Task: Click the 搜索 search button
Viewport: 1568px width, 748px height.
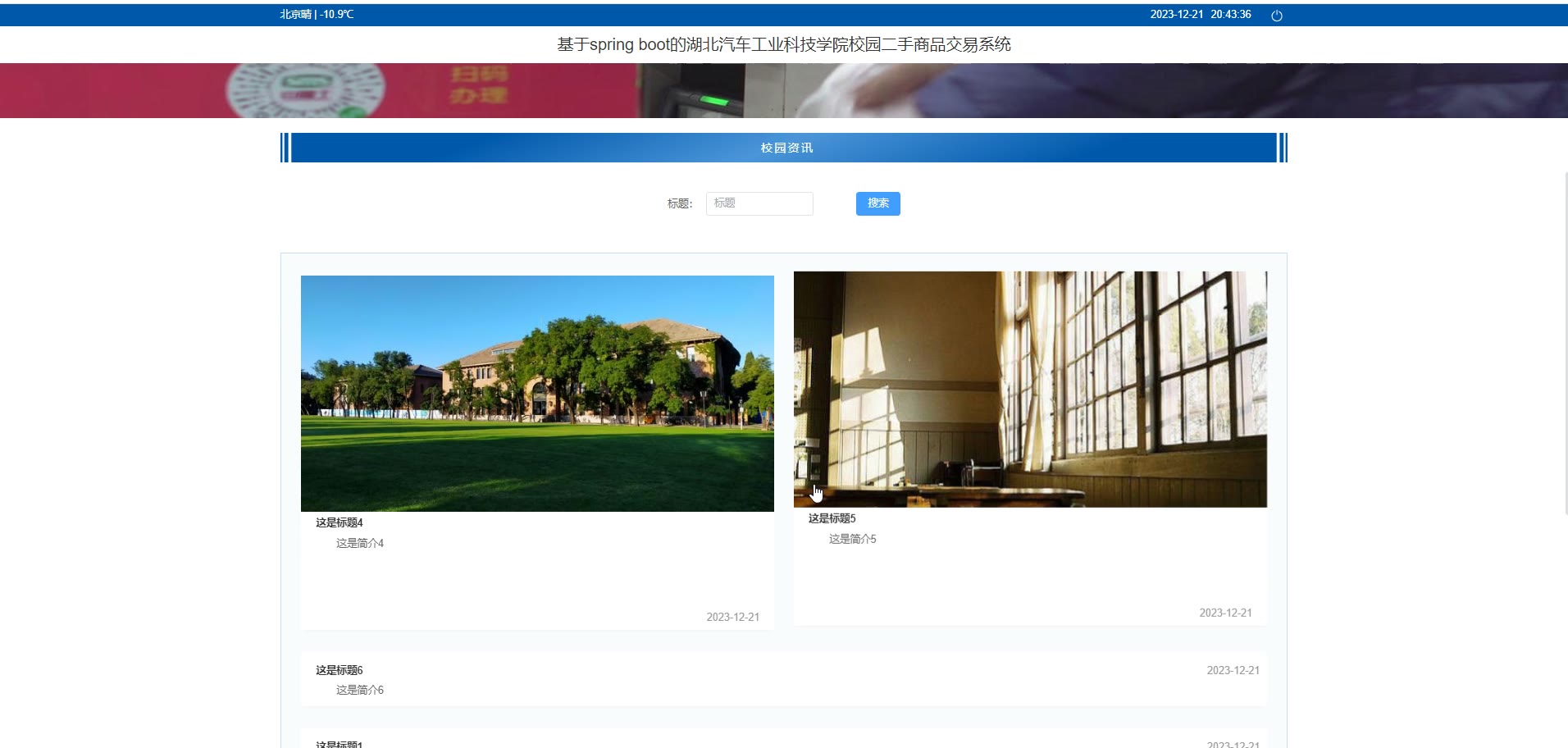Action: click(x=877, y=203)
